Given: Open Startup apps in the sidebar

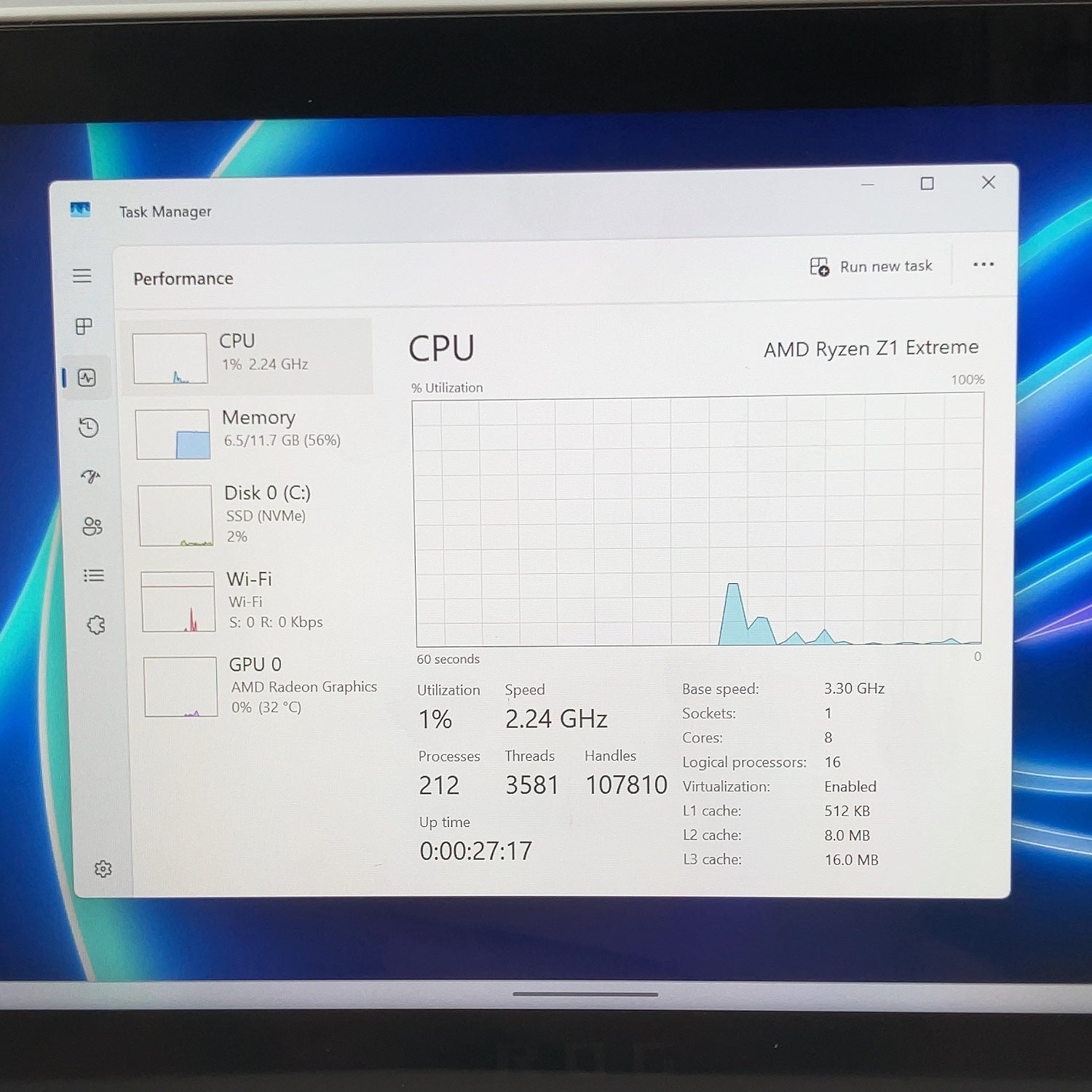Looking at the screenshot, I should tap(90, 477).
